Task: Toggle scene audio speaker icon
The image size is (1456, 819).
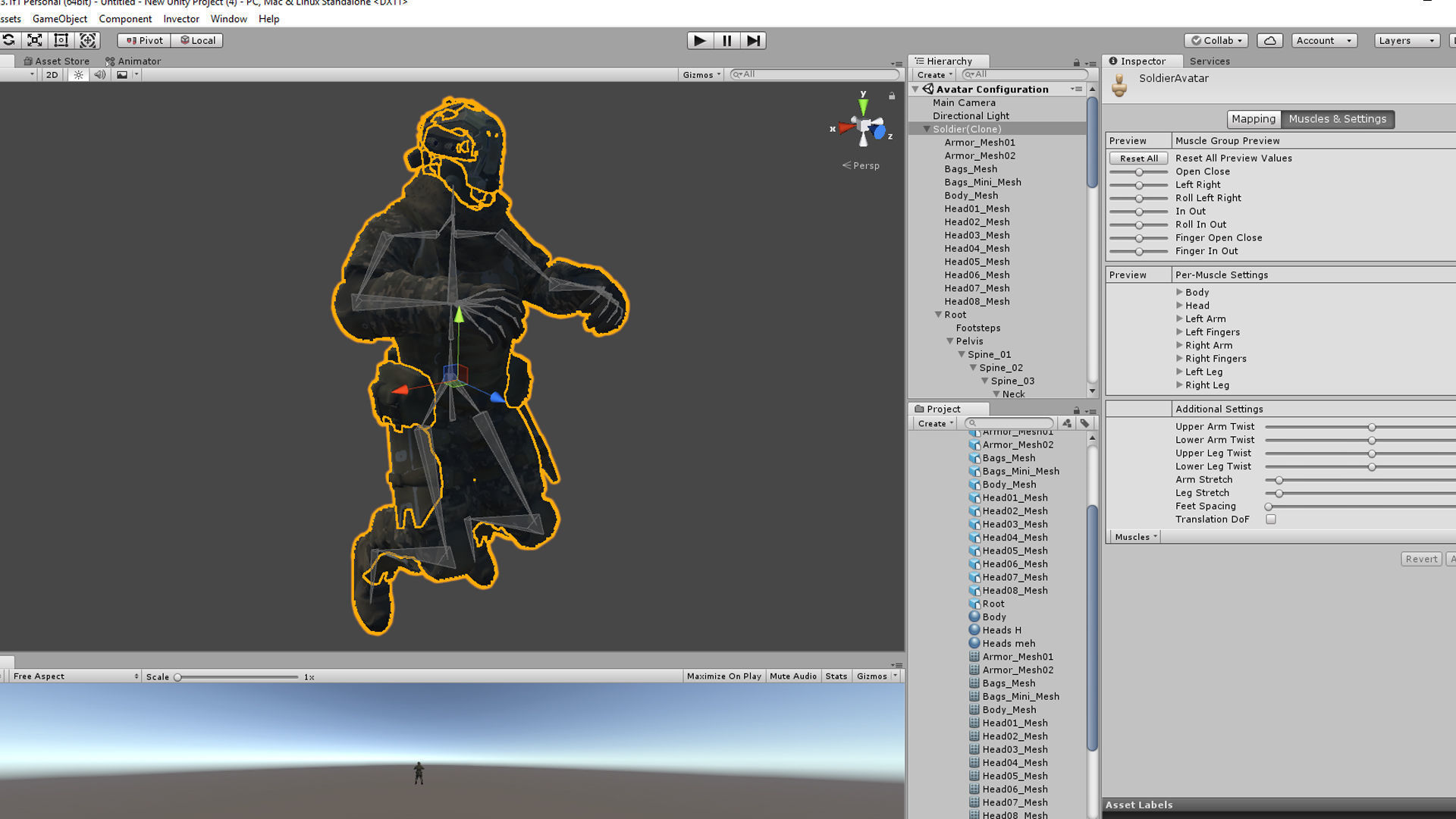Action: (x=99, y=74)
